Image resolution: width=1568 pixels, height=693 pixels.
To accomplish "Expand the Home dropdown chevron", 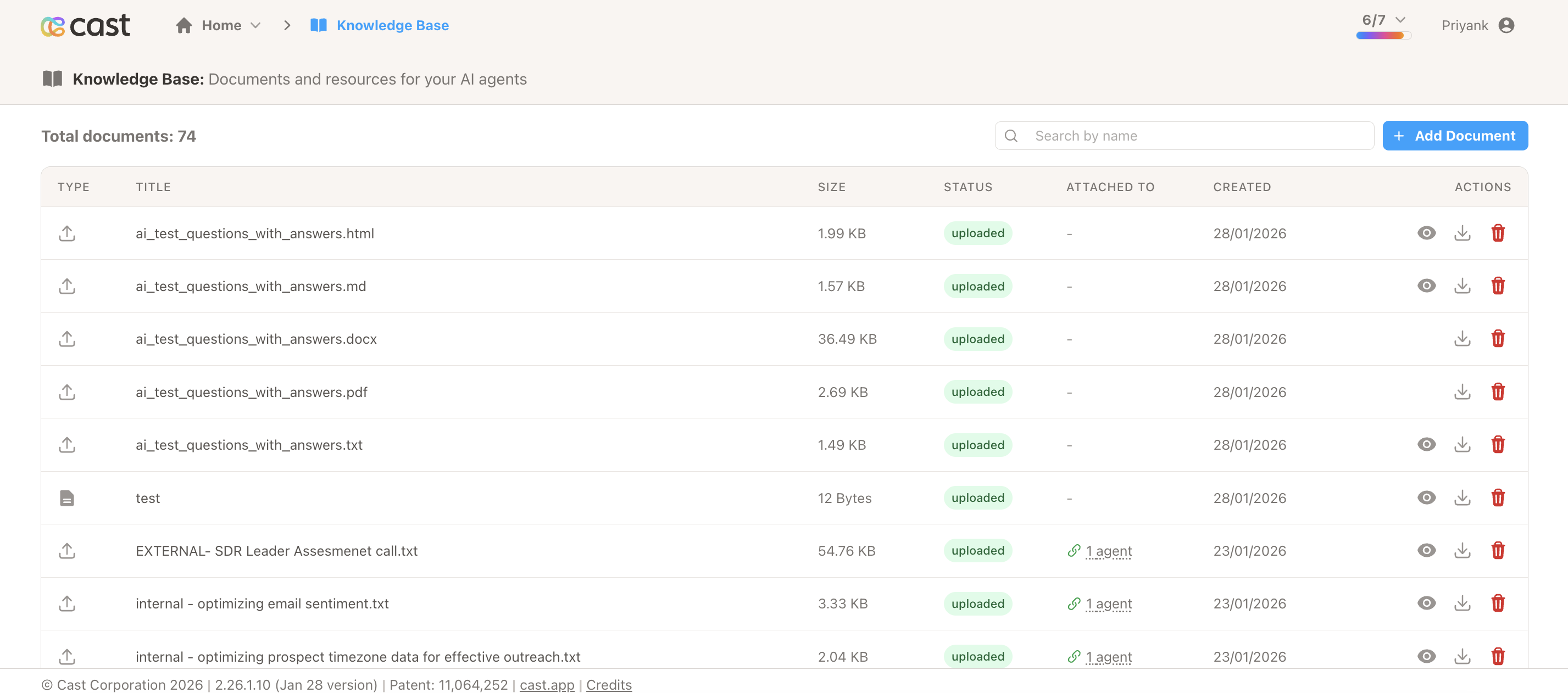I will 255,26.
